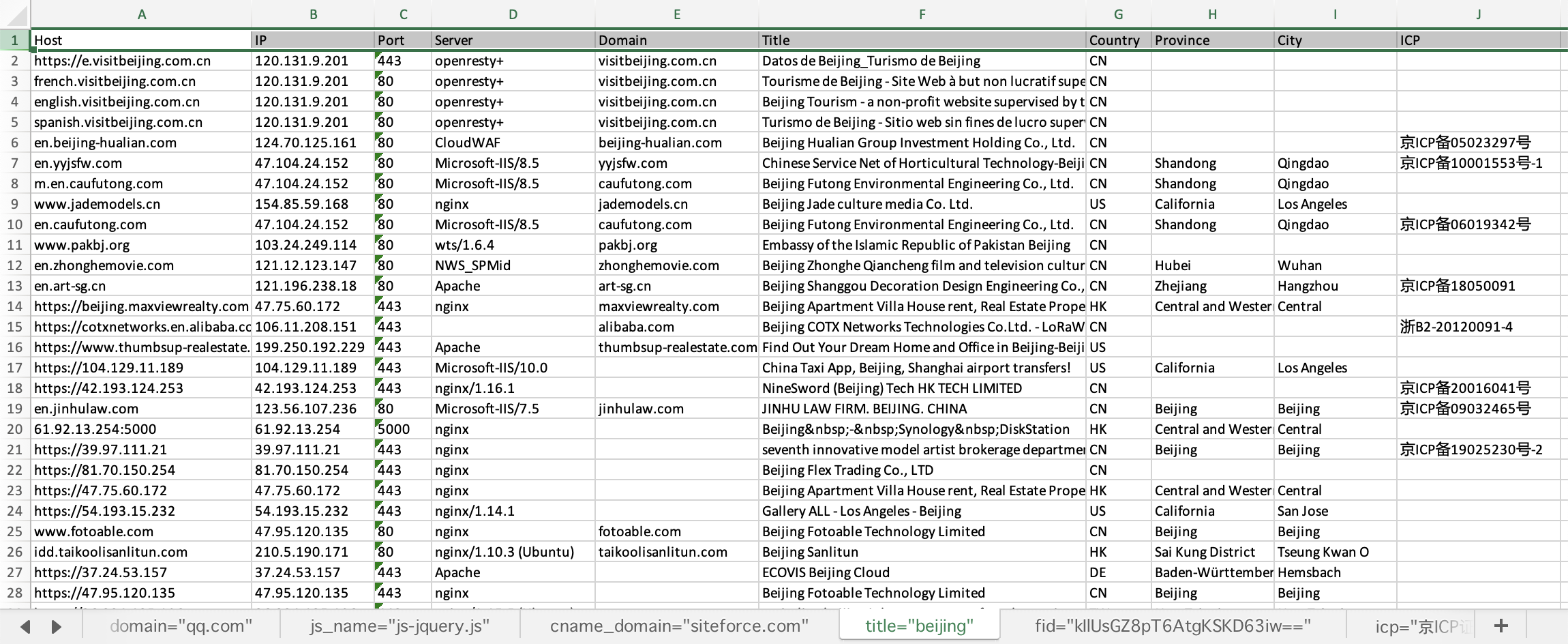Select column E header

coord(677,14)
